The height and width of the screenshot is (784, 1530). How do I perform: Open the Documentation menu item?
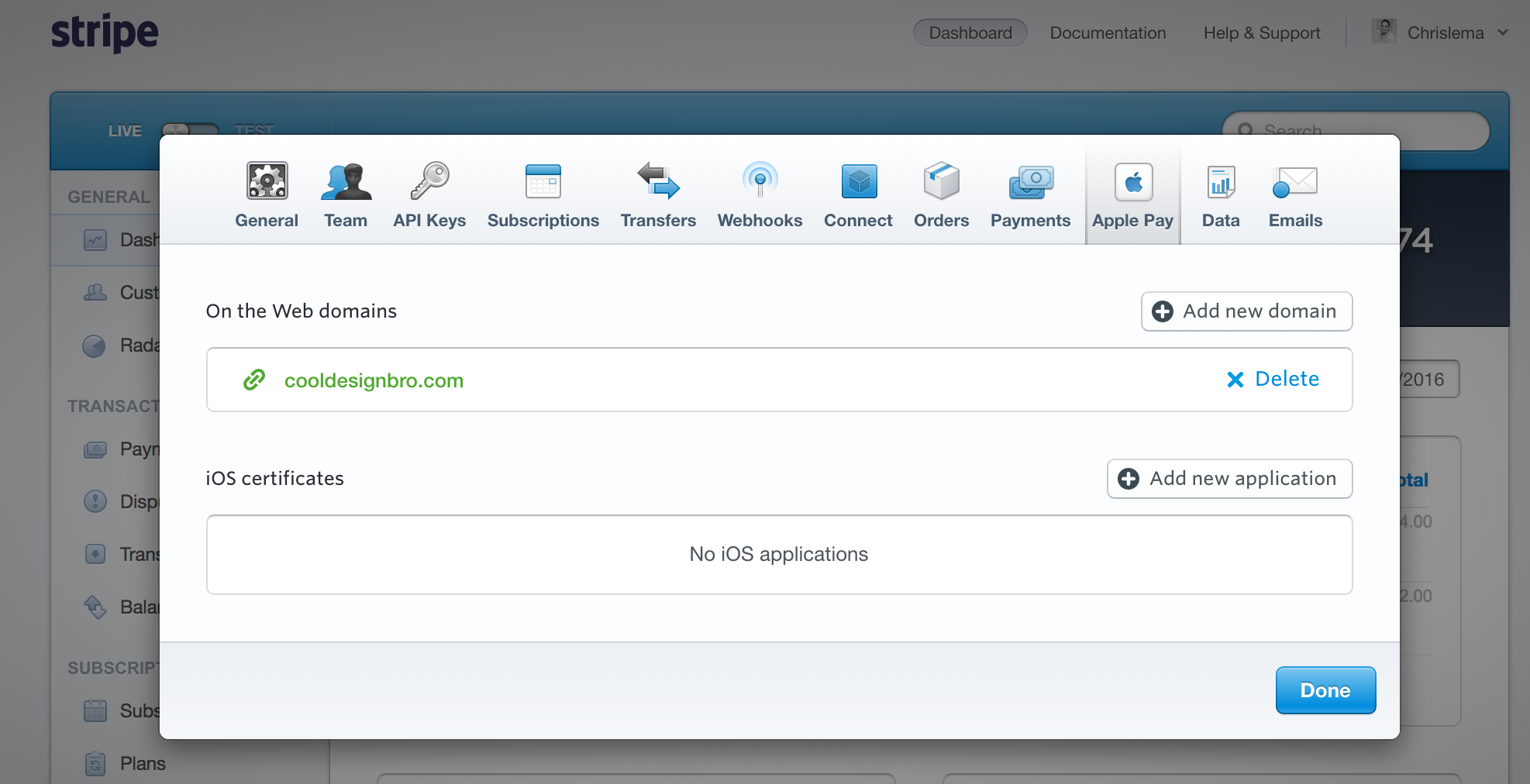pyautogui.click(x=1108, y=33)
